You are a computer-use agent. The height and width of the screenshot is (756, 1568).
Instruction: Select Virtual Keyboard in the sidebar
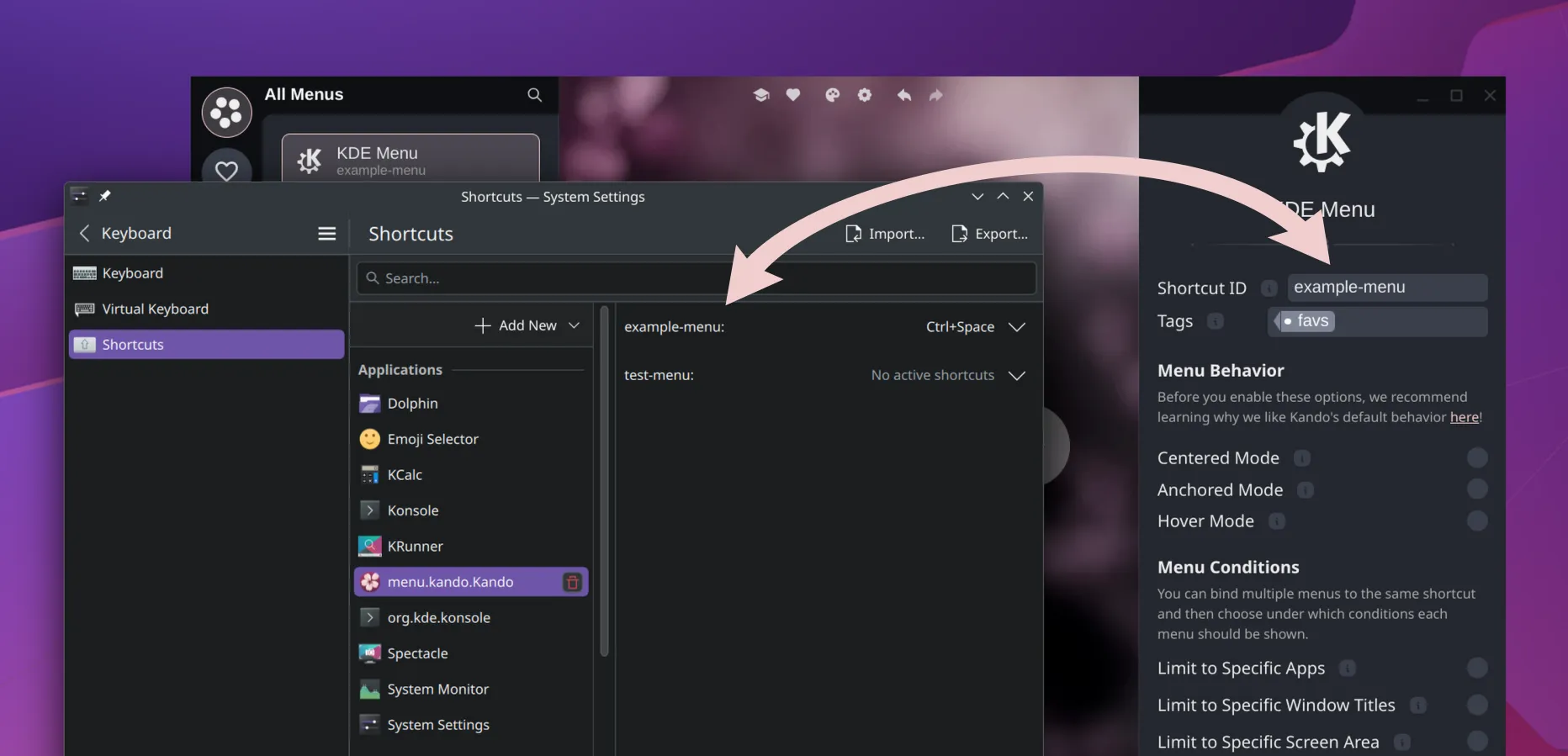[x=207, y=309]
